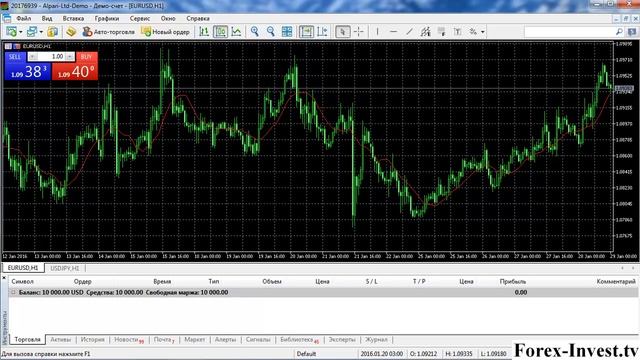This screenshot has height=360, width=640.
Task: Select the trendline drawing tool
Action: [409, 31]
